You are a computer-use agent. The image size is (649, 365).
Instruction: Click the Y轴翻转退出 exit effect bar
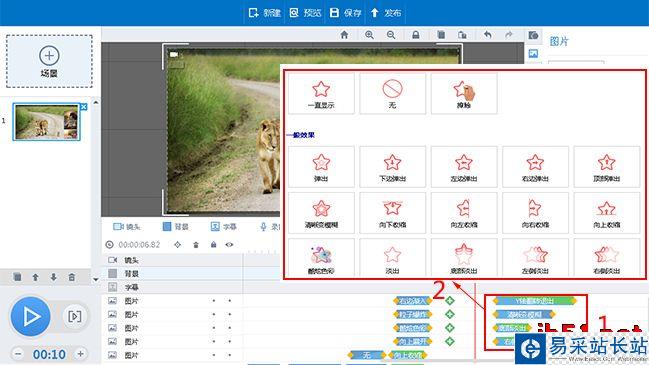[535, 301]
